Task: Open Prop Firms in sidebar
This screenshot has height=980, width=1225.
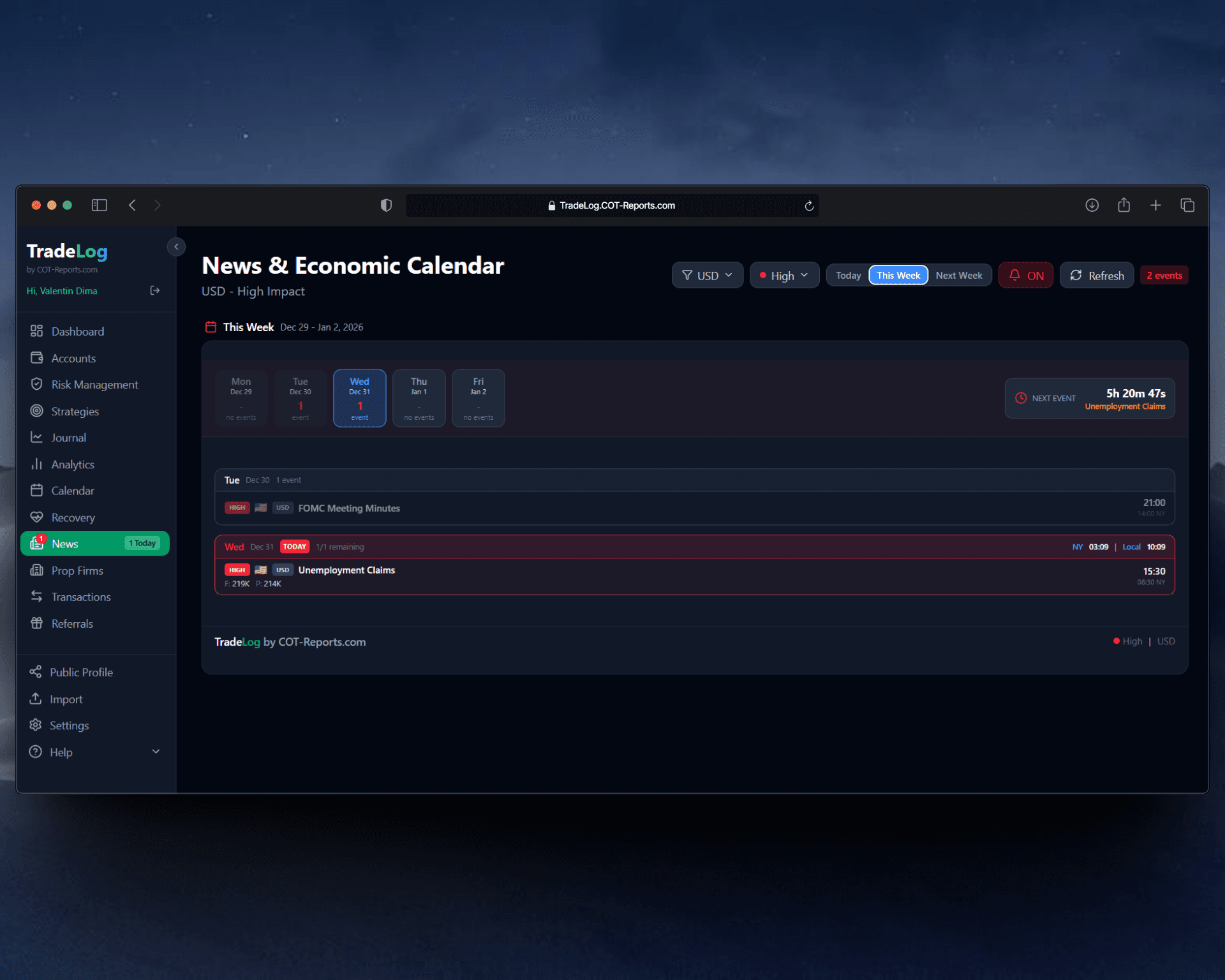Action: [x=77, y=570]
